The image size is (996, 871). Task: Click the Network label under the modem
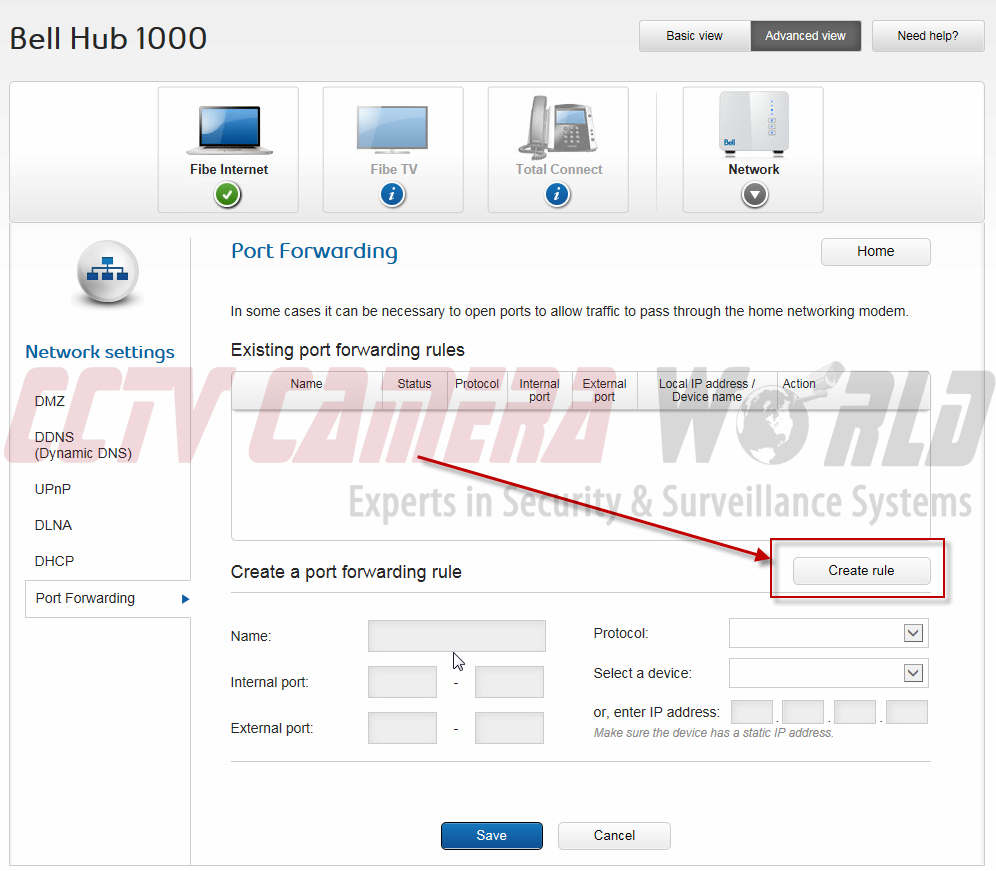click(x=754, y=170)
